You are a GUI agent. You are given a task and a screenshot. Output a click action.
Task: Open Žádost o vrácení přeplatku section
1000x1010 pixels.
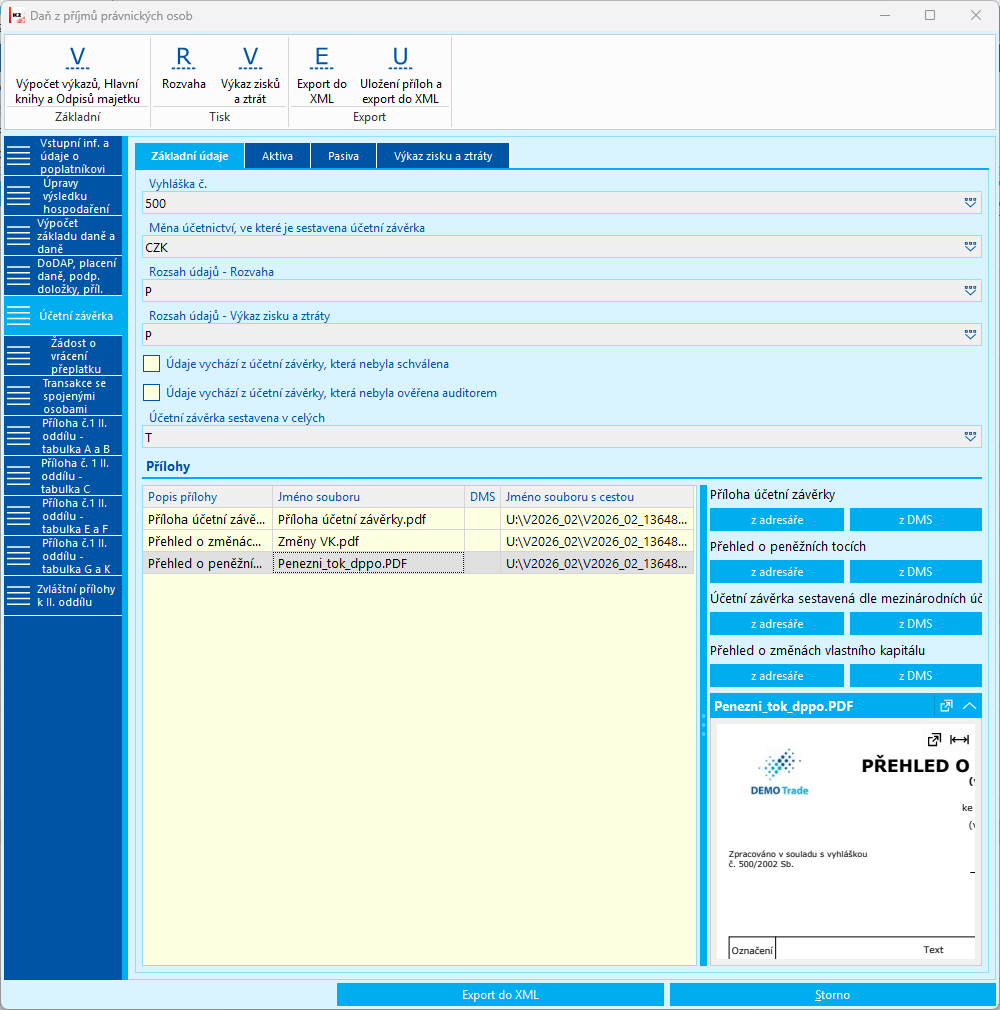tap(63, 356)
